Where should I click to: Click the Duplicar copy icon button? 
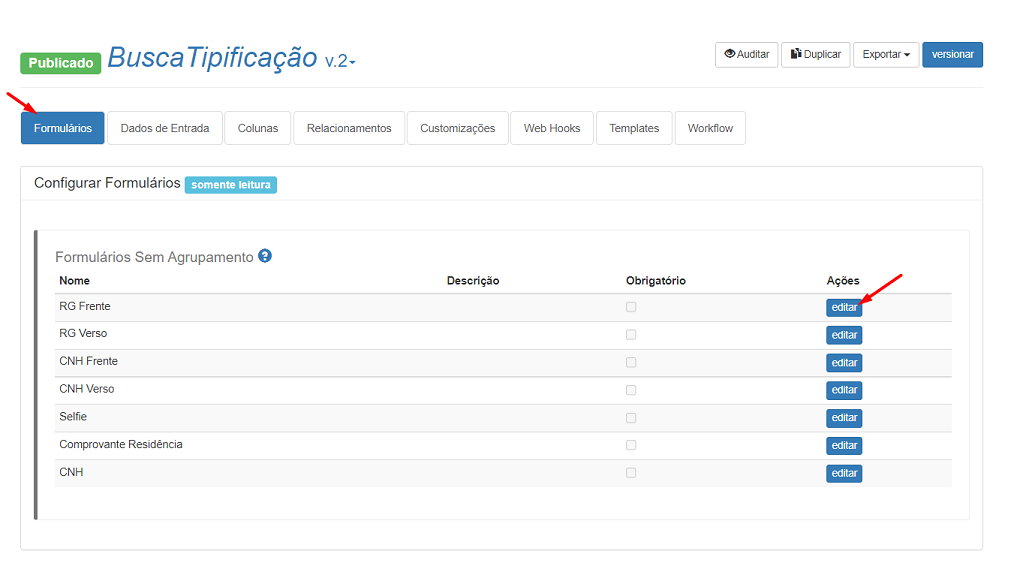click(x=815, y=55)
